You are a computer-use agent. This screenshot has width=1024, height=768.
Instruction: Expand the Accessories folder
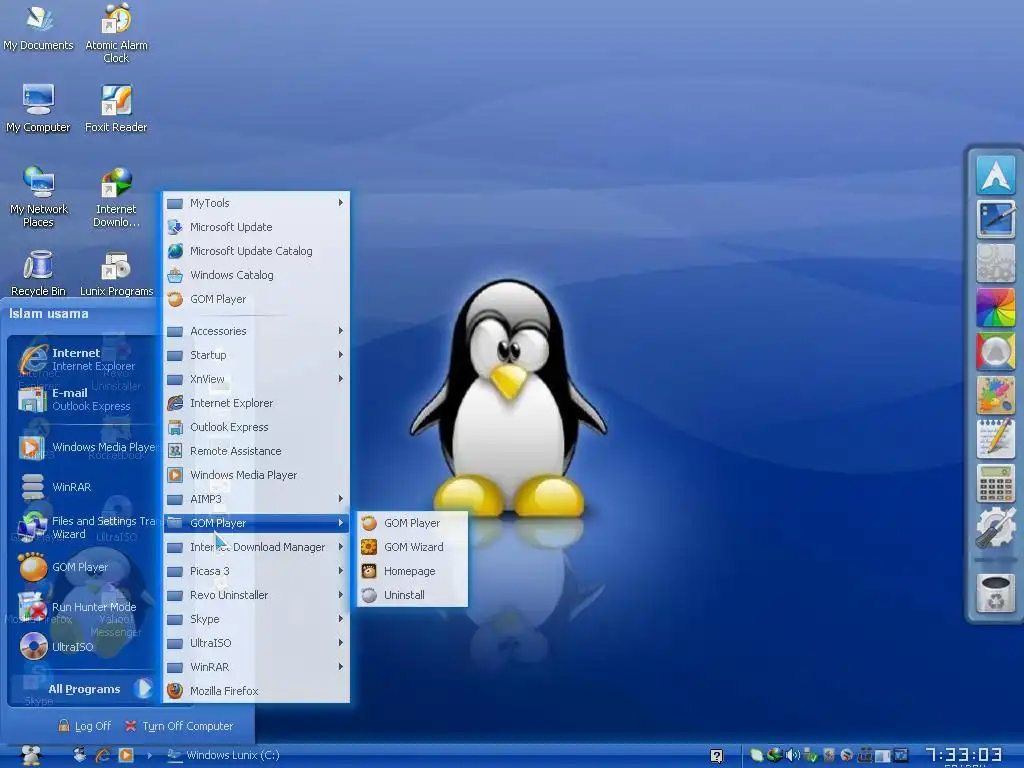point(256,331)
